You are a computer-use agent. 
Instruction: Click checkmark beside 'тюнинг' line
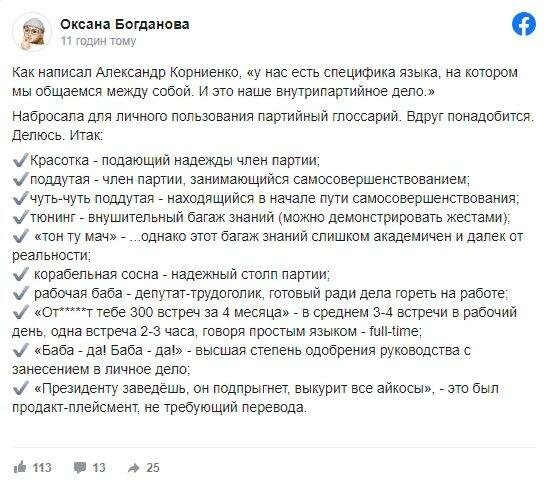20,217
